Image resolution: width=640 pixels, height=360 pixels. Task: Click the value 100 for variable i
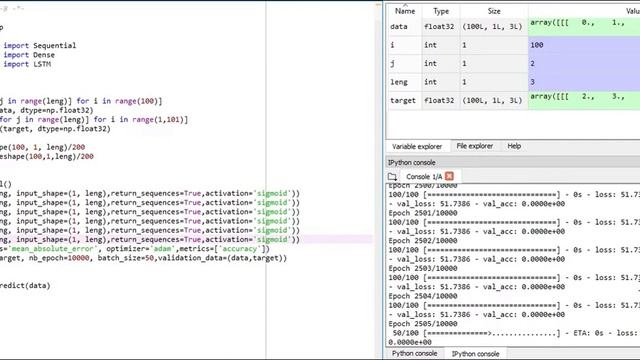pyautogui.click(x=584, y=45)
